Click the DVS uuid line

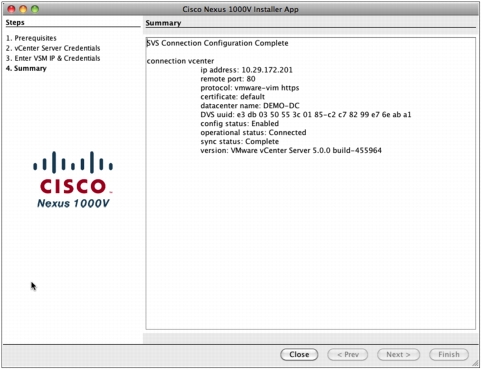click(x=306, y=115)
